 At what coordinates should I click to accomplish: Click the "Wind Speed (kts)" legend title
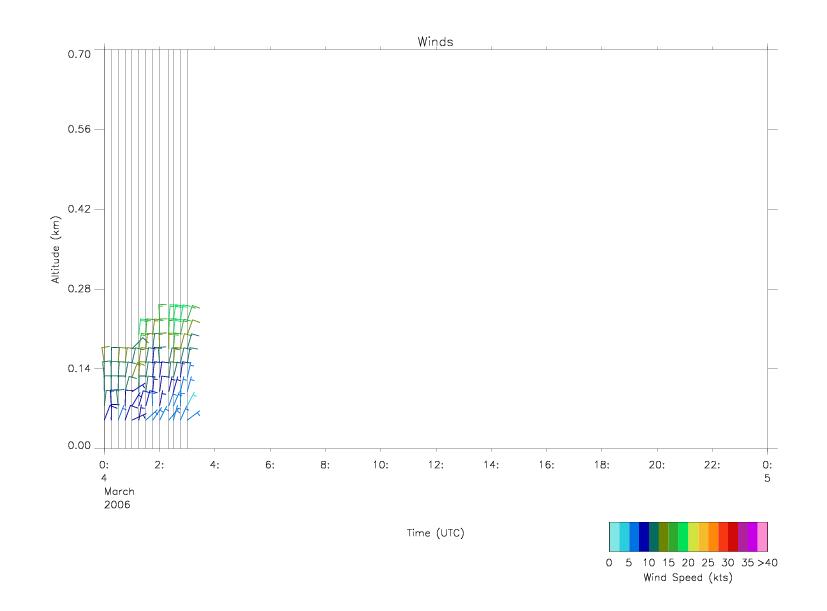coord(688,577)
